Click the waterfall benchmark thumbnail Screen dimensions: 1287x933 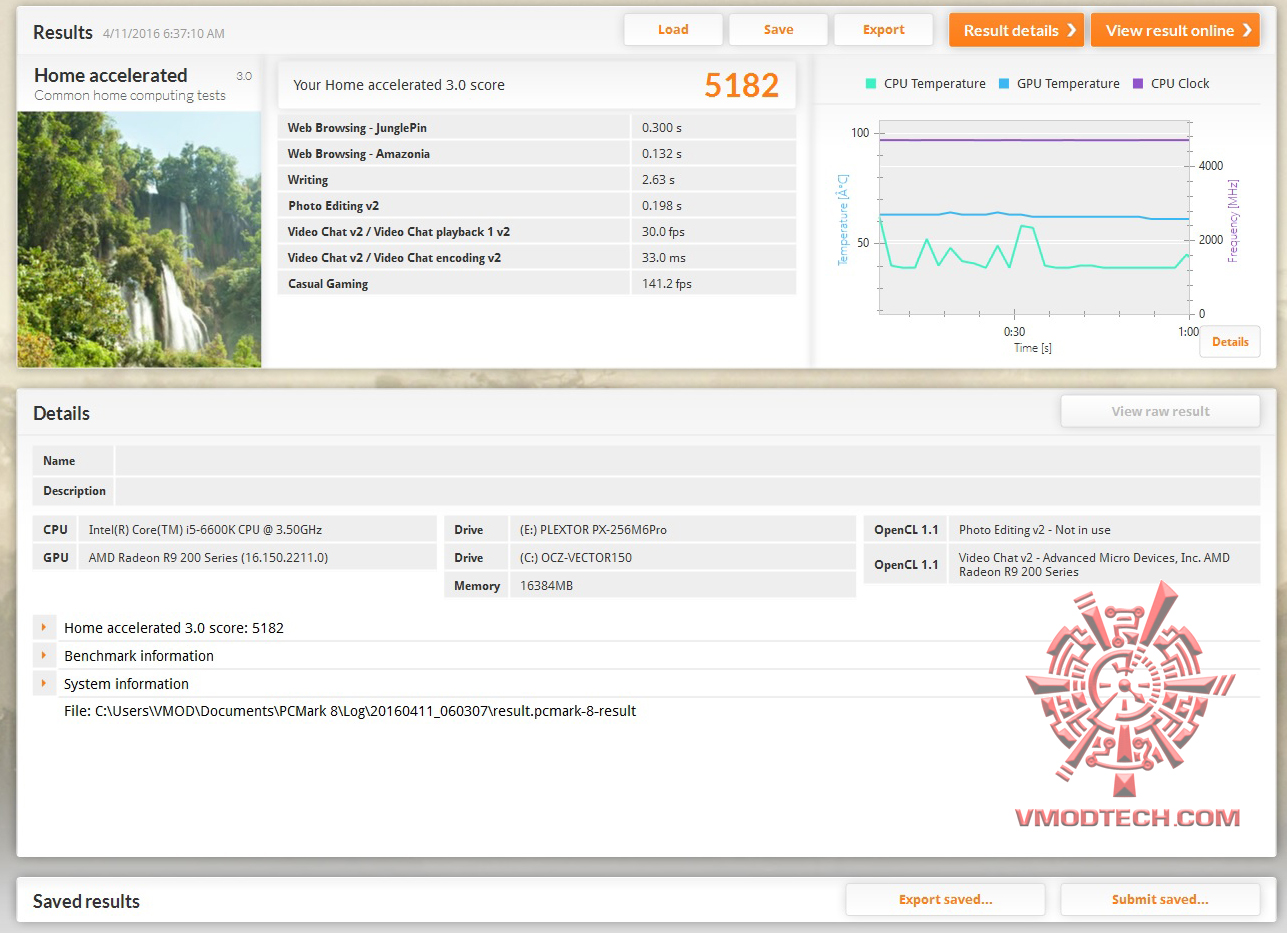139,239
